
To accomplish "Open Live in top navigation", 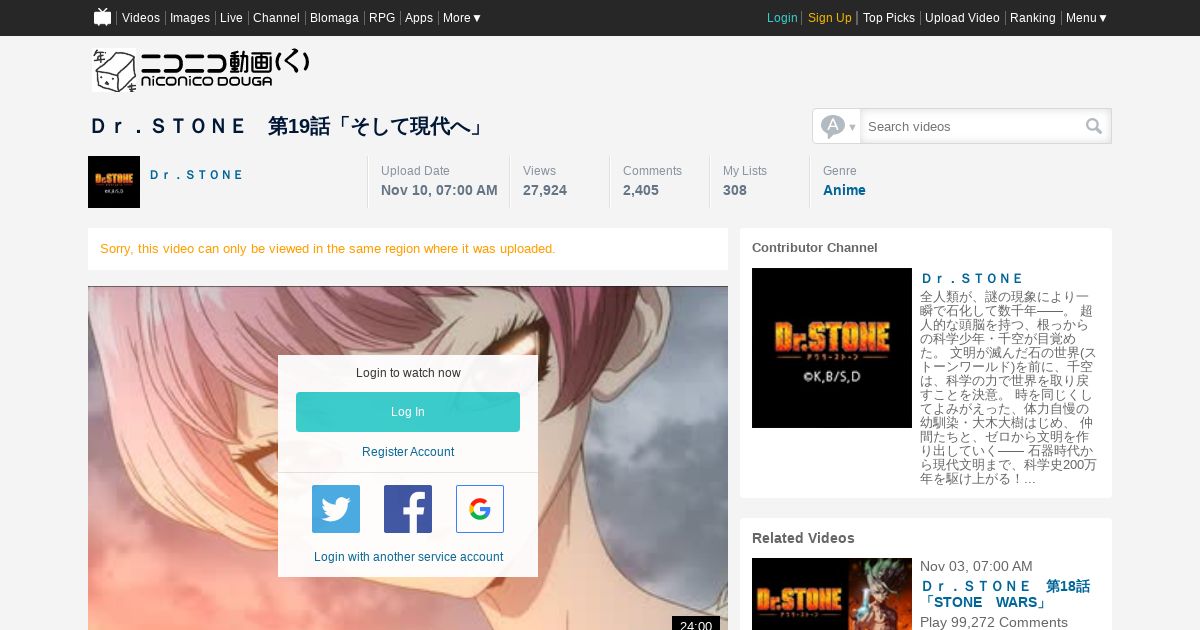I will (x=231, y=18).
